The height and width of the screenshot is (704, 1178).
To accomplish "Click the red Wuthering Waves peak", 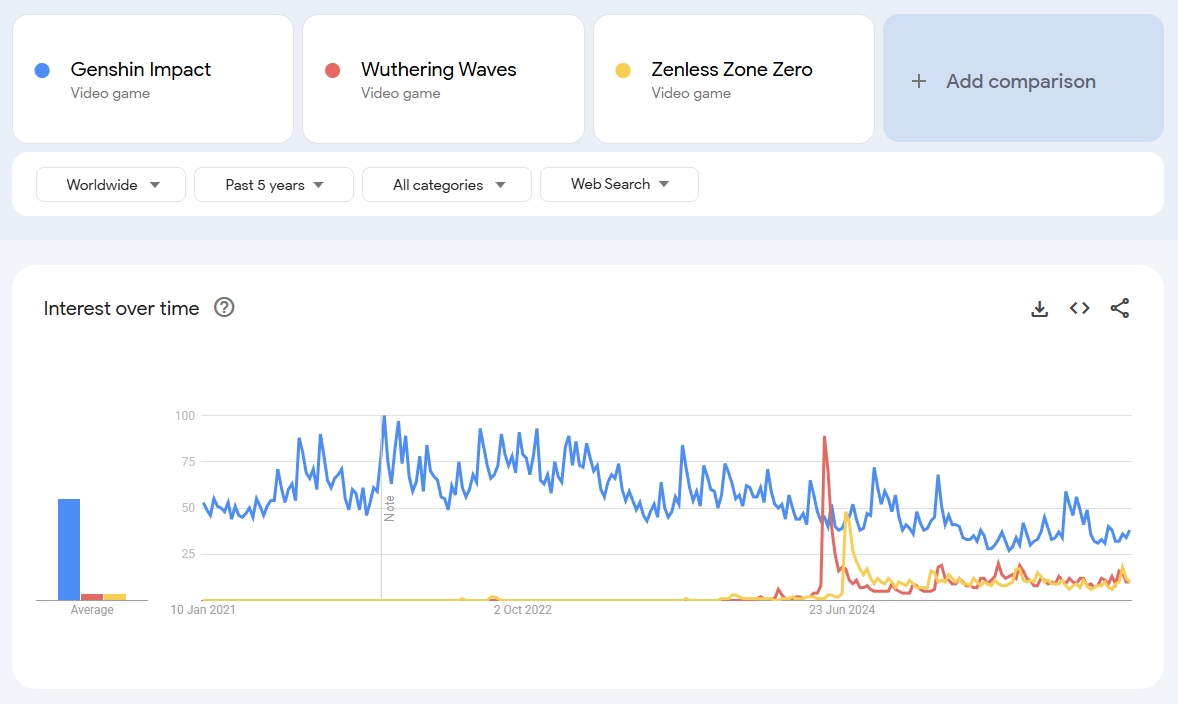I will [825, 437].
